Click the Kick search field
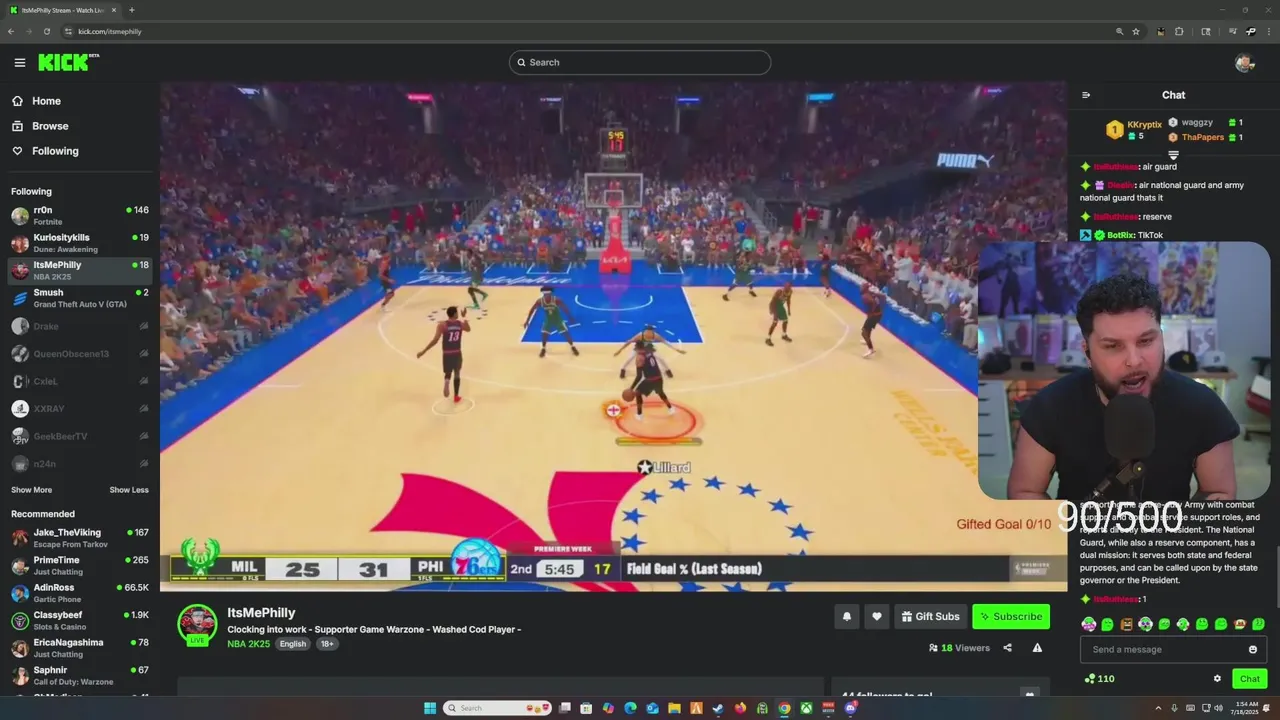Image resolution: width=1280 pixels, height=720 pixels. coord(640,62)
